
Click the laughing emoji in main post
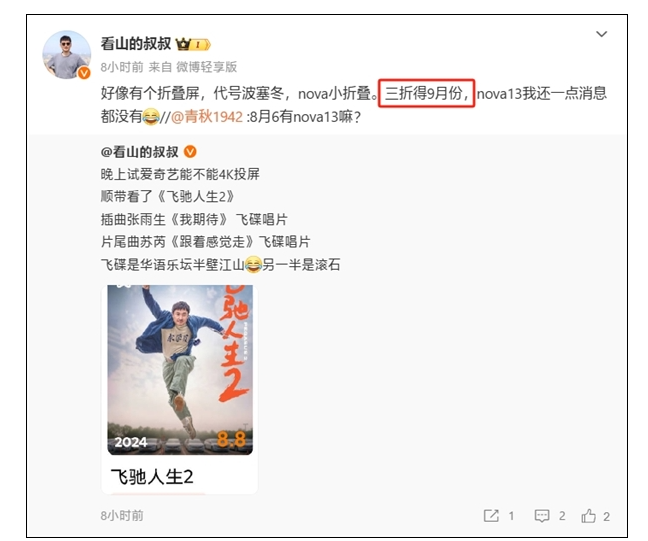point(151,117)
